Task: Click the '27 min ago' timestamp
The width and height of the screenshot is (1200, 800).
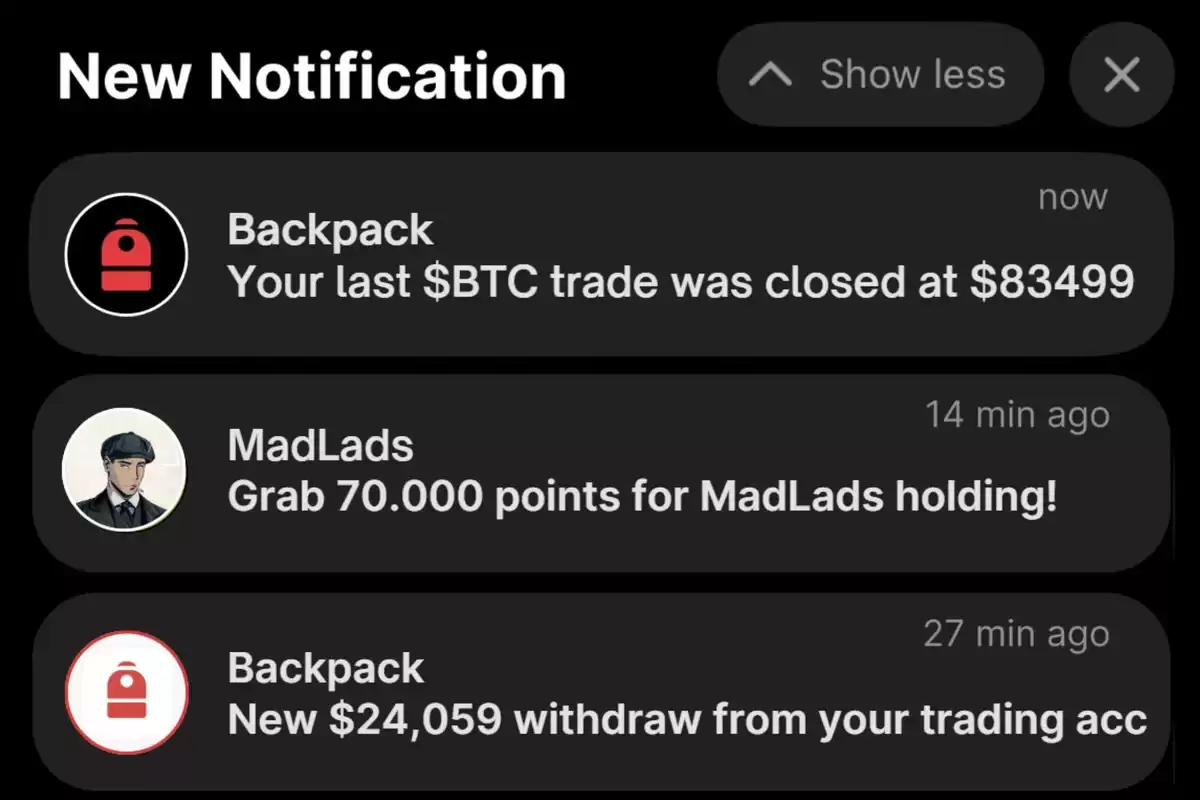Action: [x=1016, y=633]
